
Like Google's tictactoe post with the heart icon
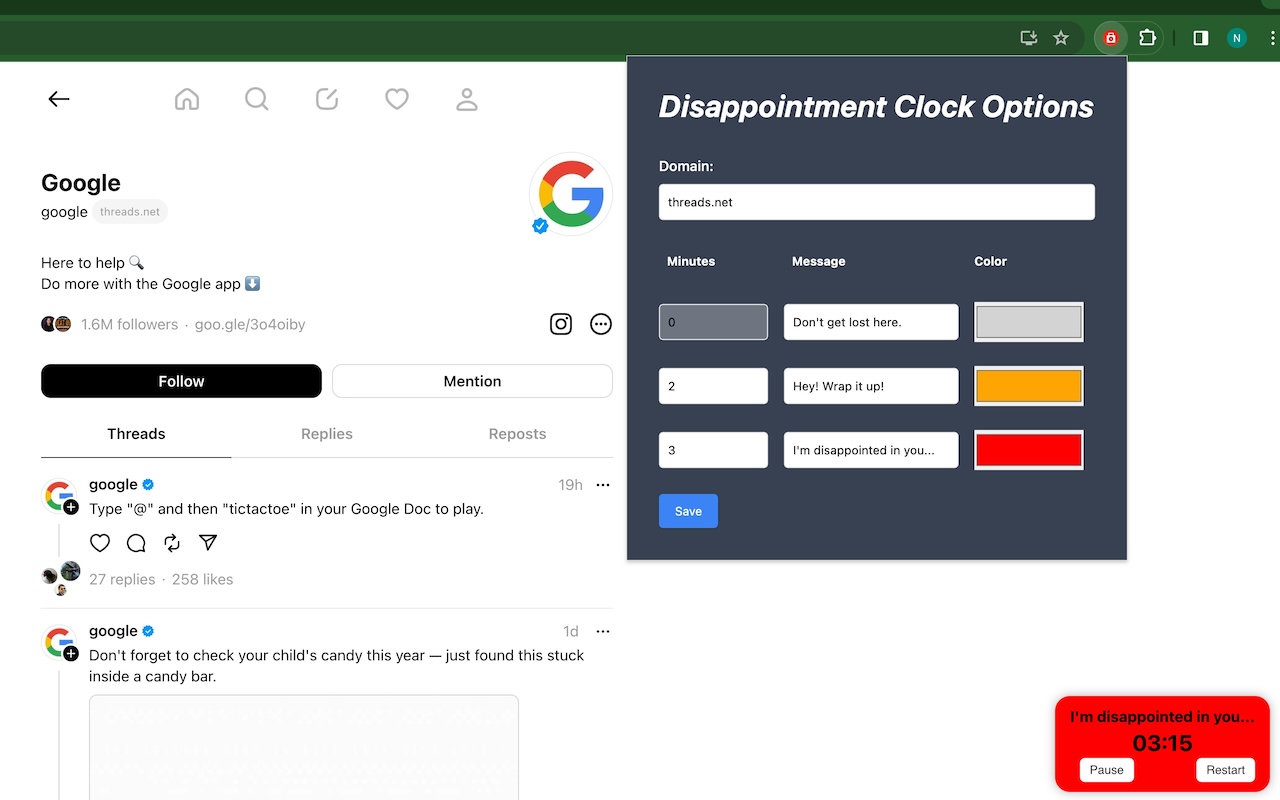click(x=99, y=542)
